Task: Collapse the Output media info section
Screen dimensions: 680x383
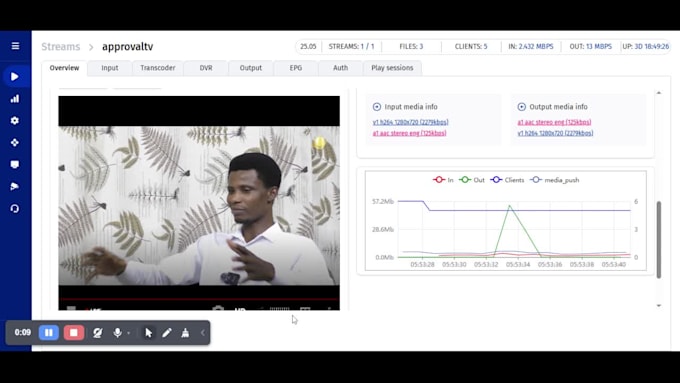Action: tap(522, 107)
